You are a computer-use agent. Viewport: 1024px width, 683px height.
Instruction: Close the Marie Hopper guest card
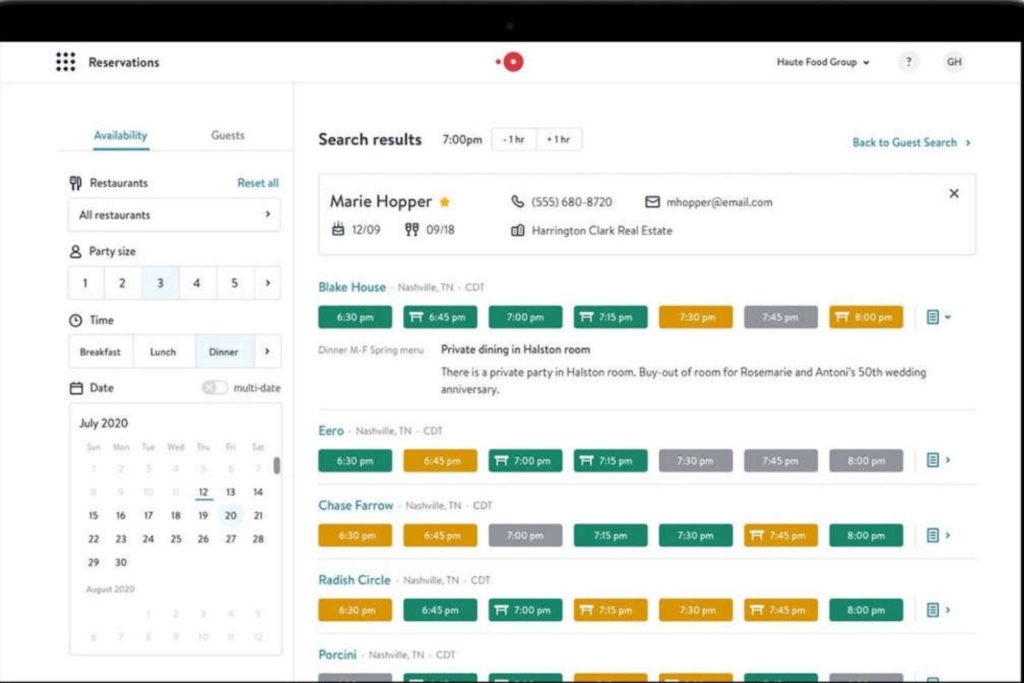(954, 193)
